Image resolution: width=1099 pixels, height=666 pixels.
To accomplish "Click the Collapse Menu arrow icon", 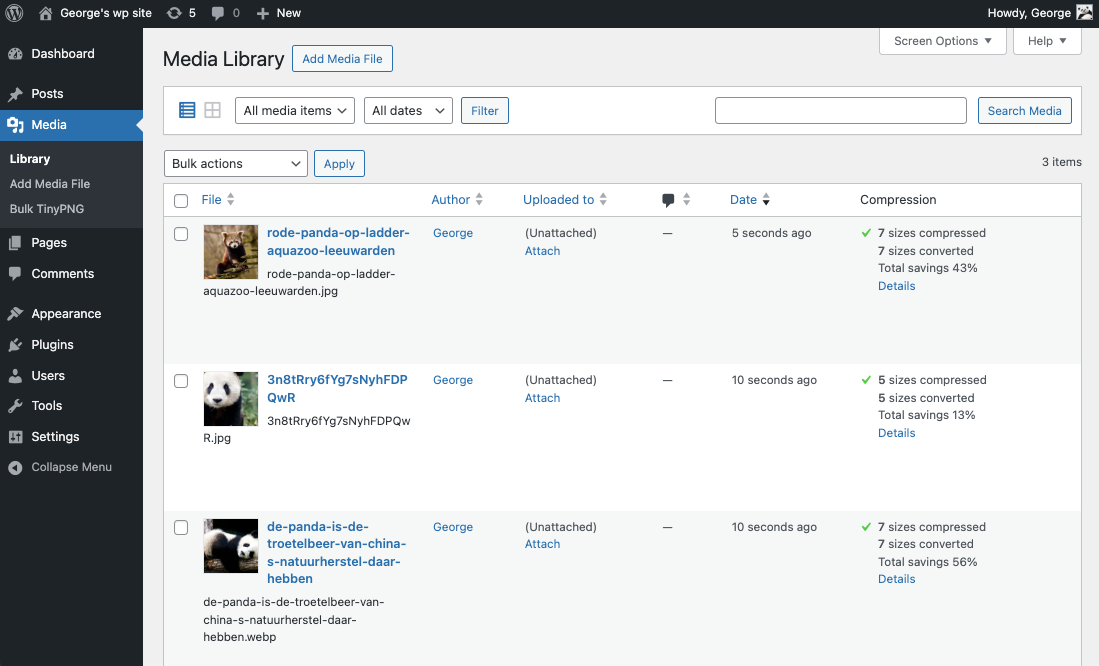I will [15, 468].
